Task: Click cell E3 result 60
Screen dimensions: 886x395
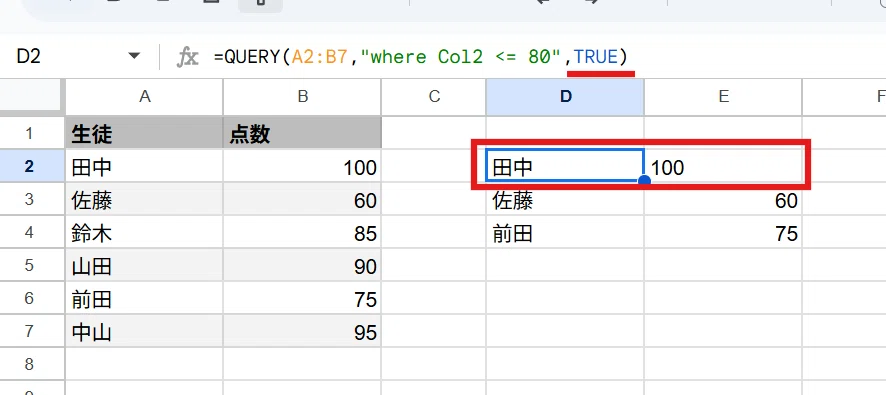Action: 723,199
